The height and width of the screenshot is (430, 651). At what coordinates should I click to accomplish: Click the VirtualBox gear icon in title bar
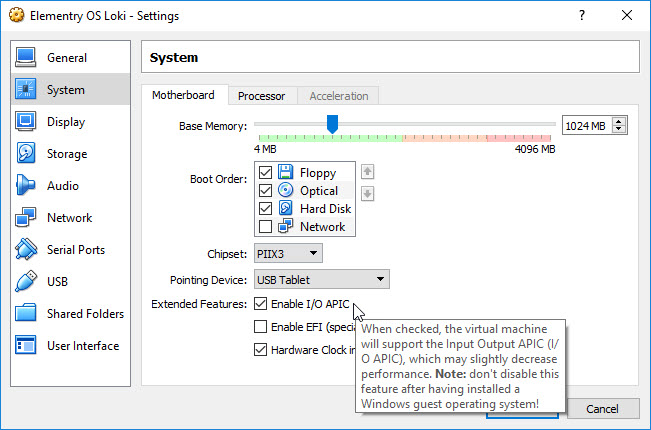click(x=17, y=15)
